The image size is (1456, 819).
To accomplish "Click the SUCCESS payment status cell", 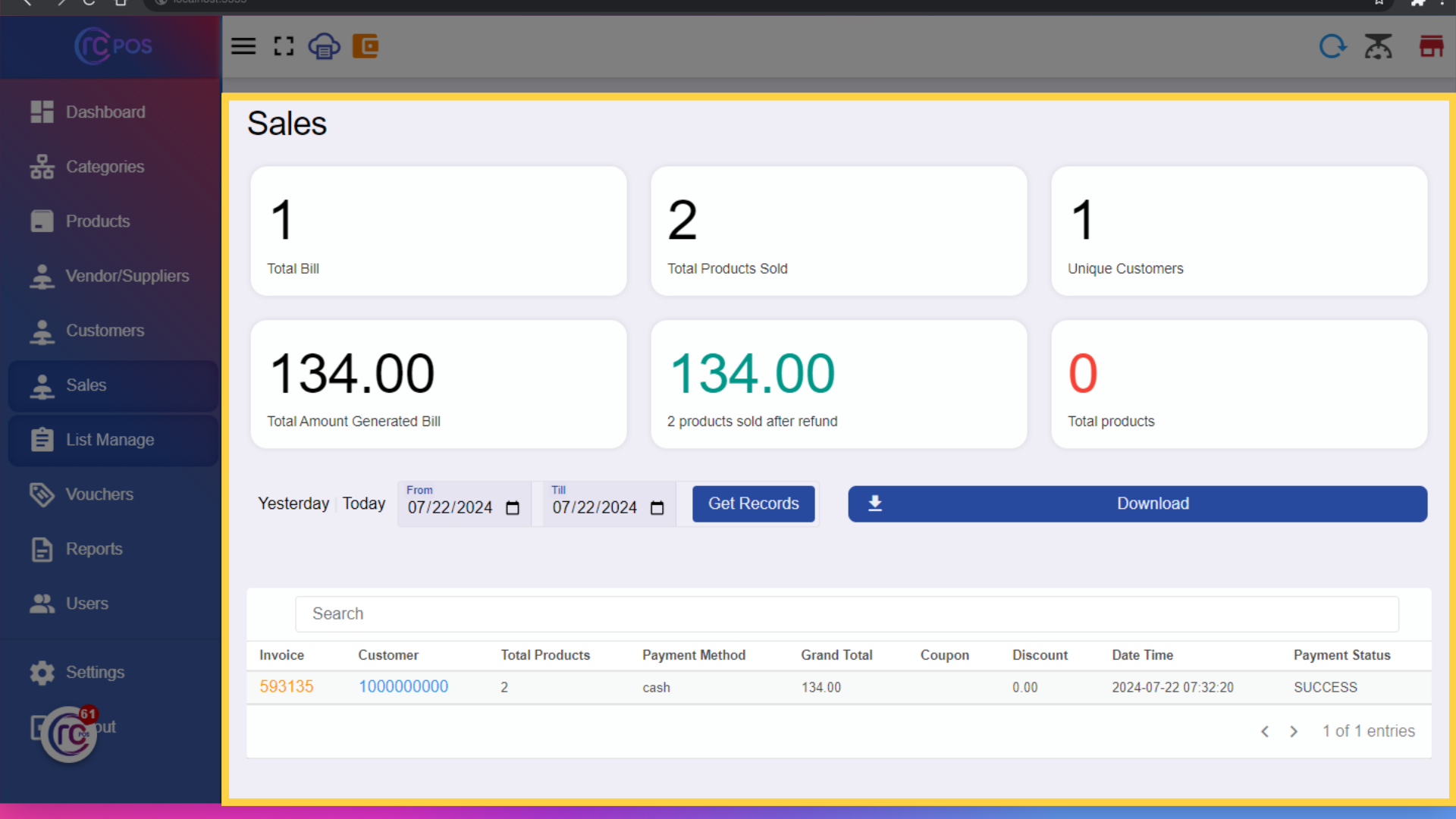I will coord(1326,688).
